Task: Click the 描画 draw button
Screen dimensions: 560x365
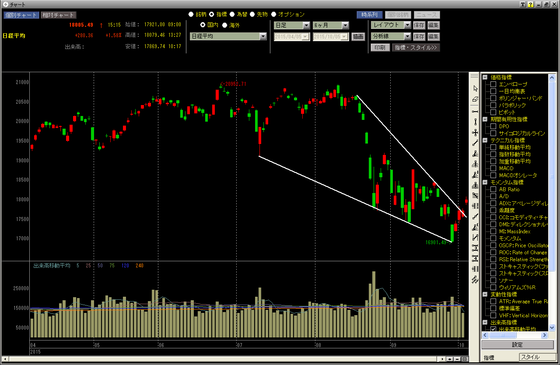Action: tap(358, 36)
